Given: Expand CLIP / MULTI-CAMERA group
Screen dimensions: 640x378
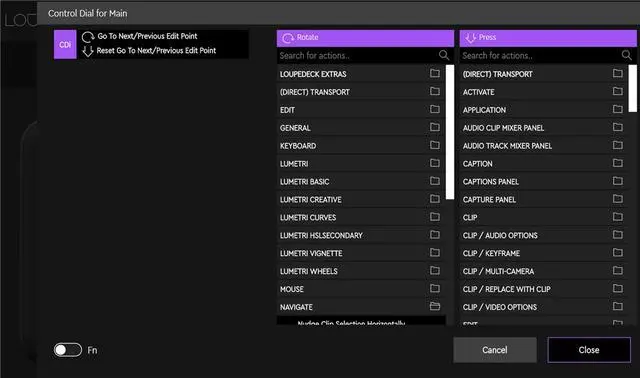Looking at the screenshot, I should pos(544,271).
